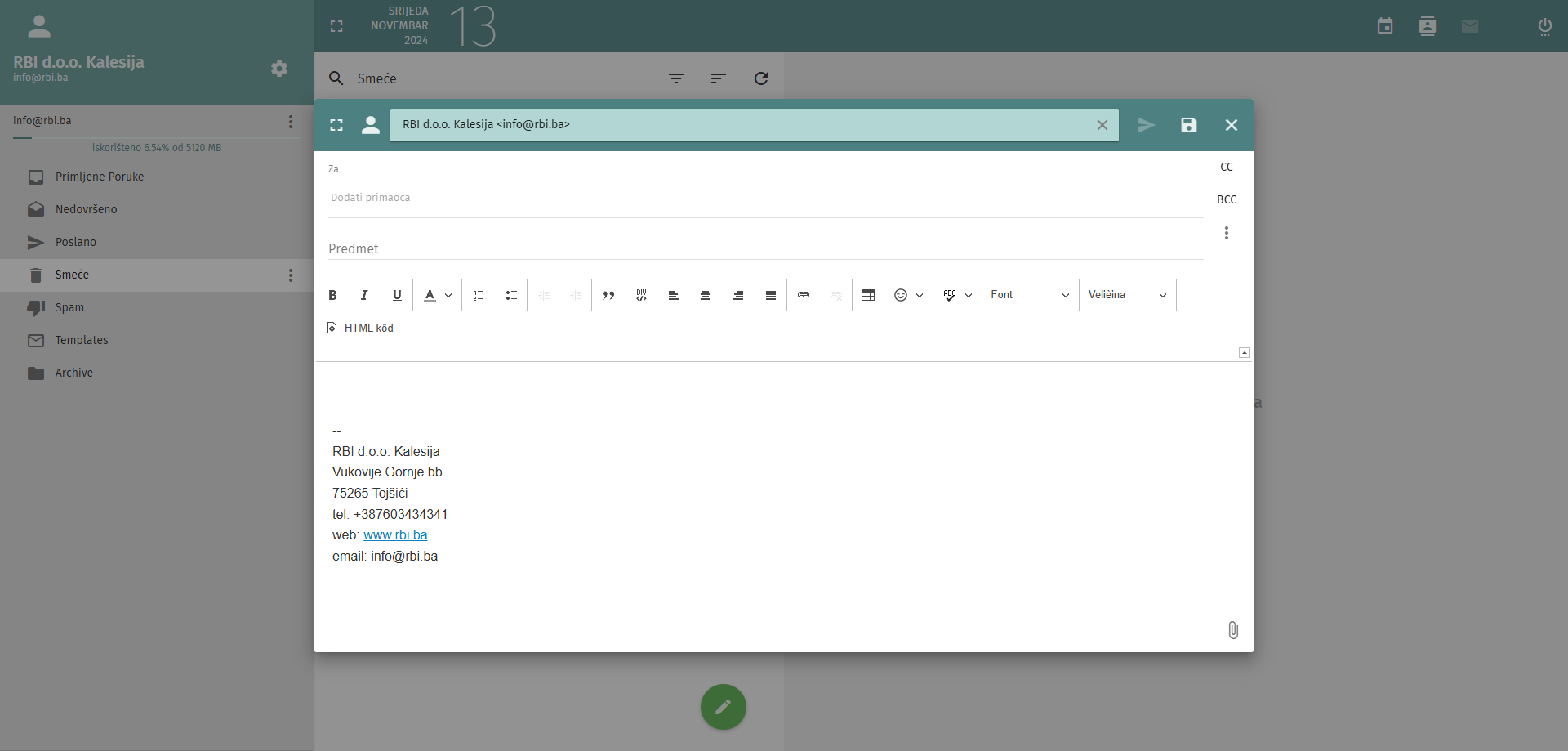The image size is (1568, 751).
Task: Toggle bold text formatting
Action: pyautogui.click(x=332, y=295)
